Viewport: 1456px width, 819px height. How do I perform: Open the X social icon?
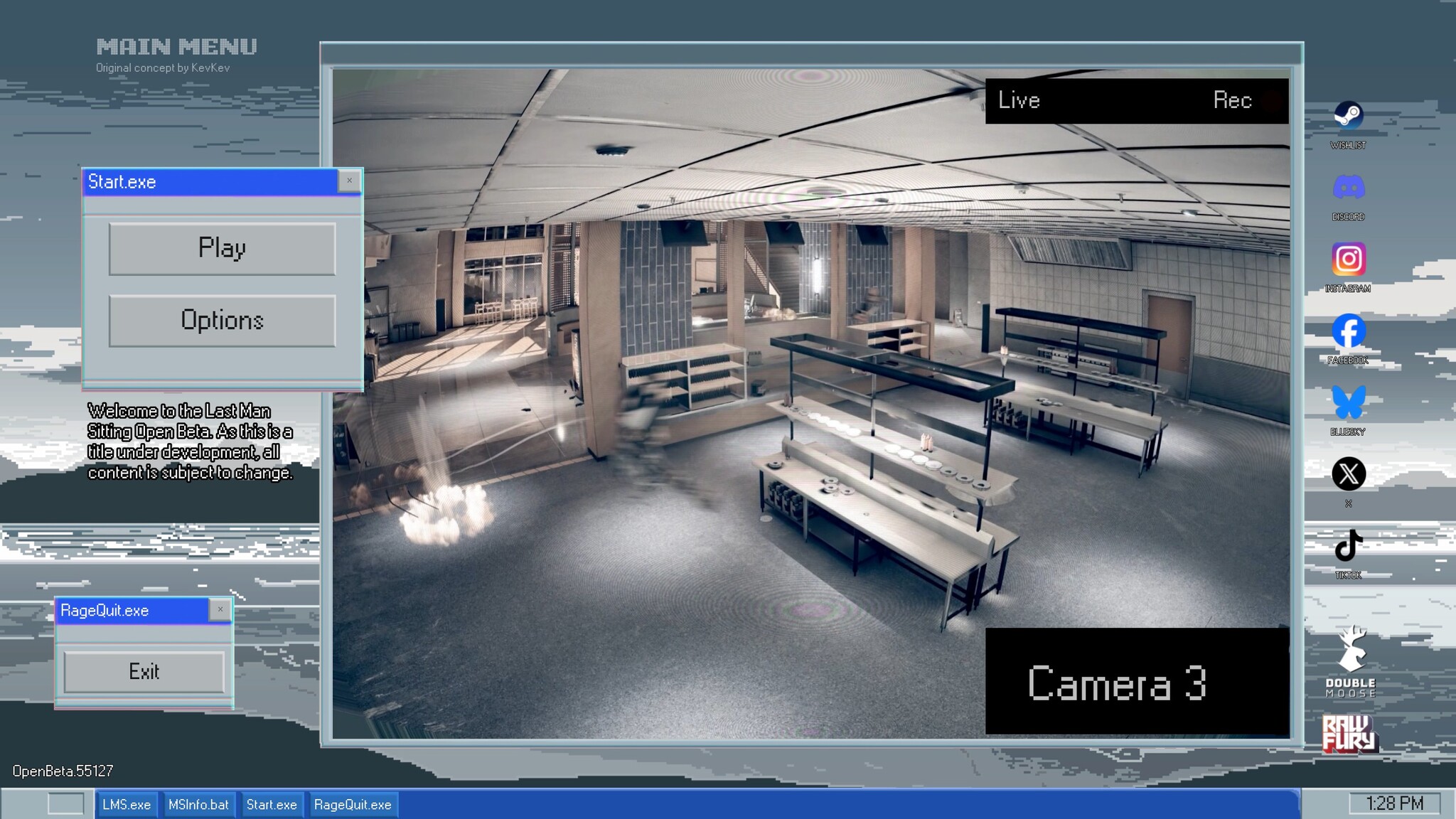tap(1348, 474)
